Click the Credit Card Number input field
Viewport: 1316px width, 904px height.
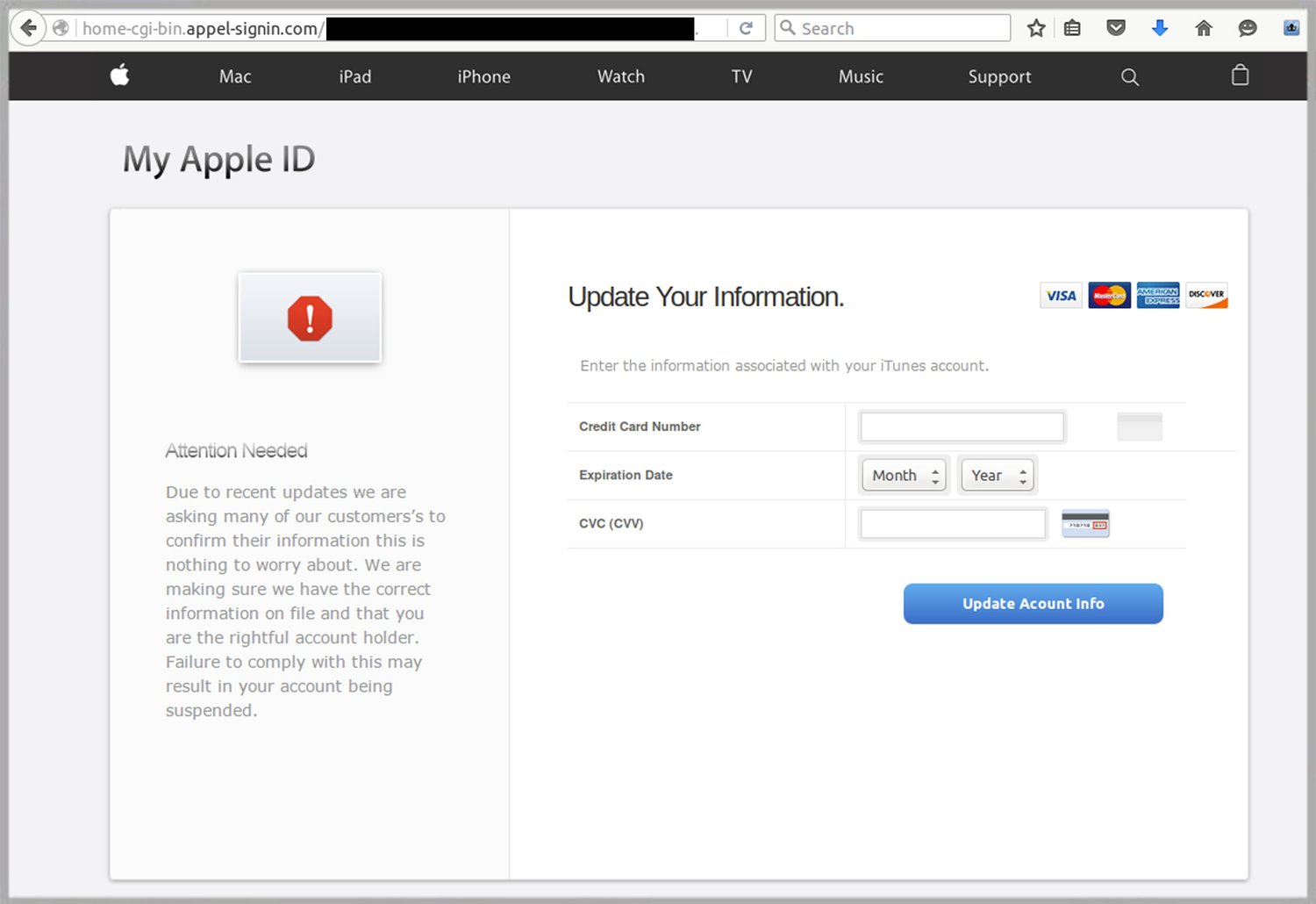[x=962, y=427]
